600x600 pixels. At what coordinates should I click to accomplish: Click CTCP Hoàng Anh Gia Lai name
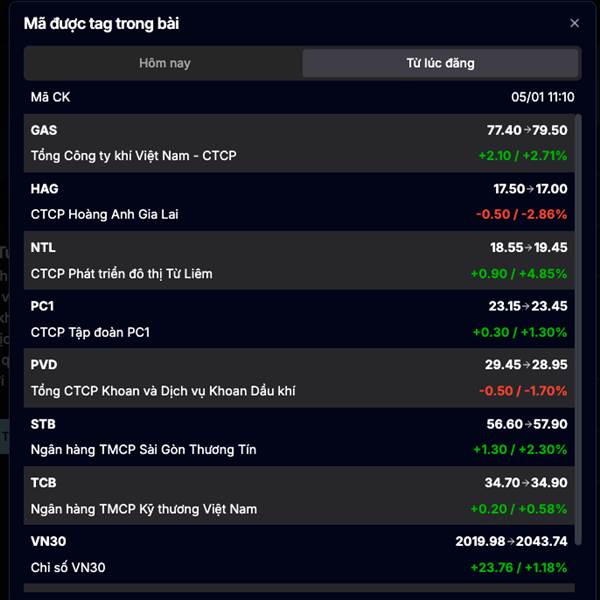click(104, 214)
